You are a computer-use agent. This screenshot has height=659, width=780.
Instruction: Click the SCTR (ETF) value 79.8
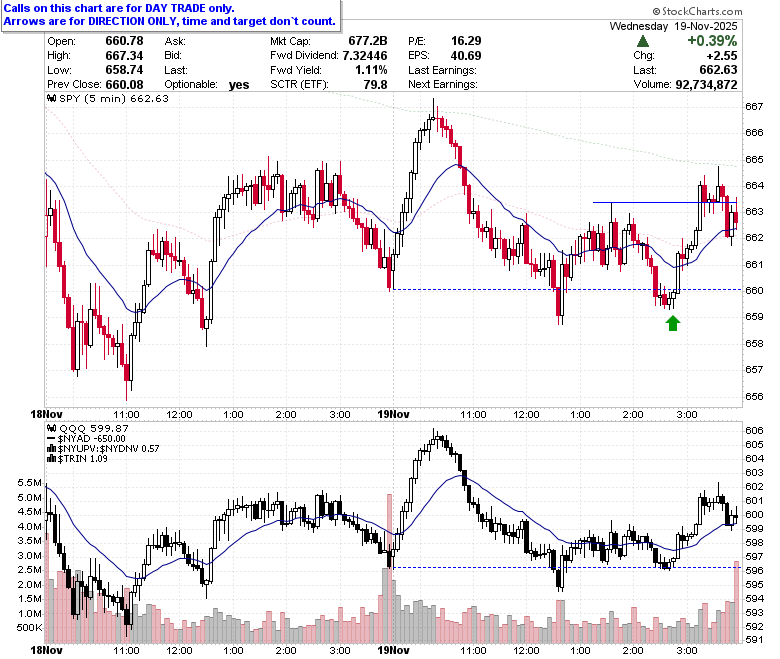coord(375,85)
